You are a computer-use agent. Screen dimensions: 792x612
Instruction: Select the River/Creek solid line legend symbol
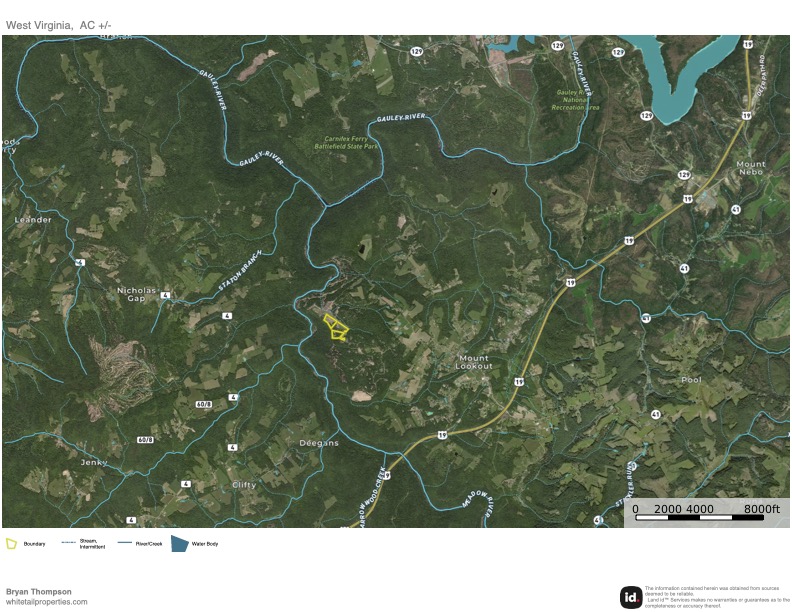125,543
